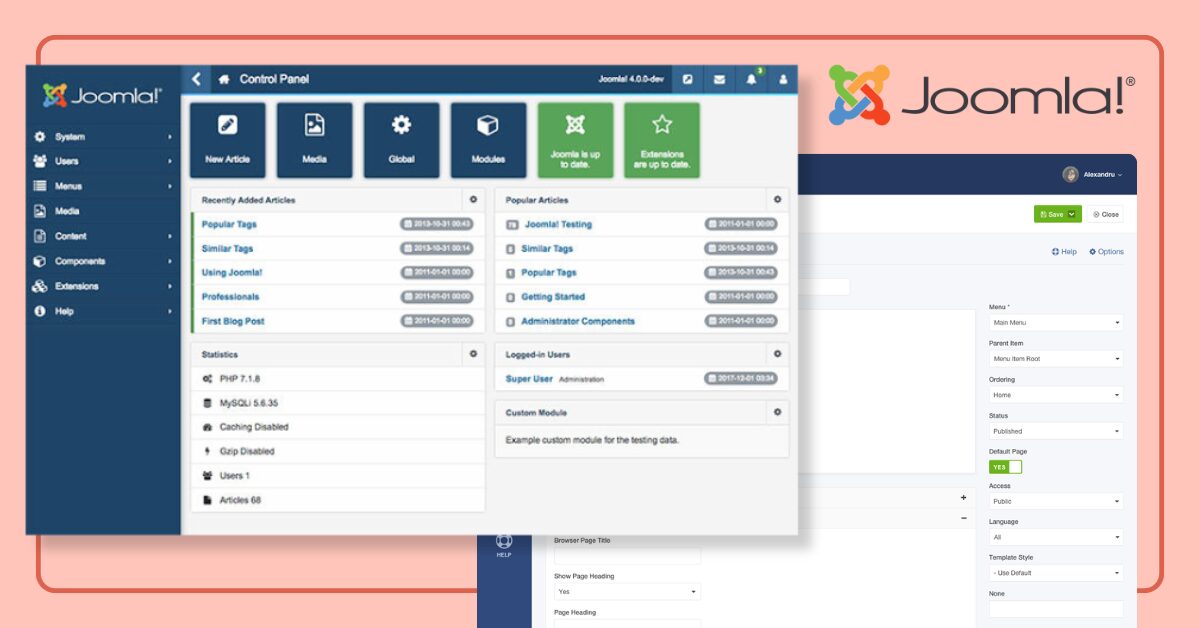This screenshot has width=1200, height=628.
Task: Collapse the section with minus sign
Action: pyautogui.click(x=964, y=519)
